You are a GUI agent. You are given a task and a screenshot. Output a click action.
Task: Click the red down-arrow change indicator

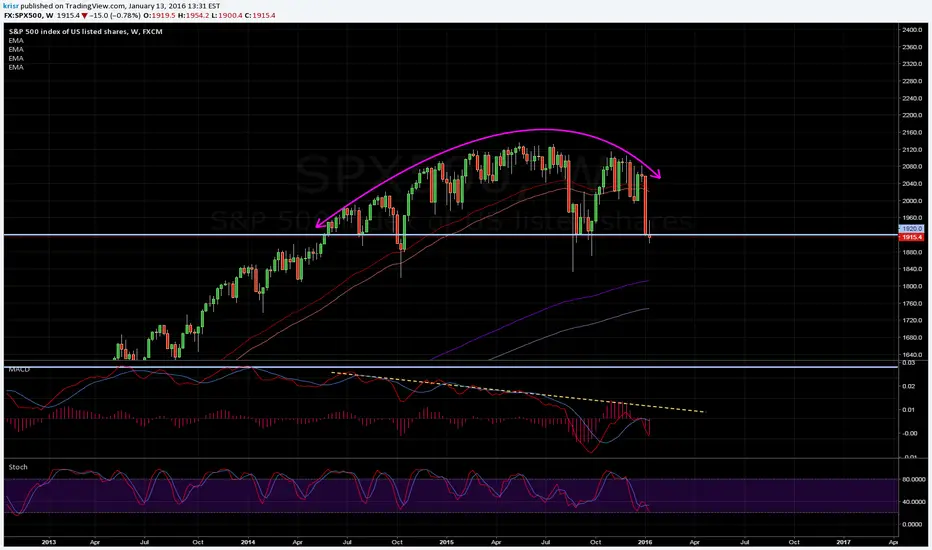[x=84, y=15]
